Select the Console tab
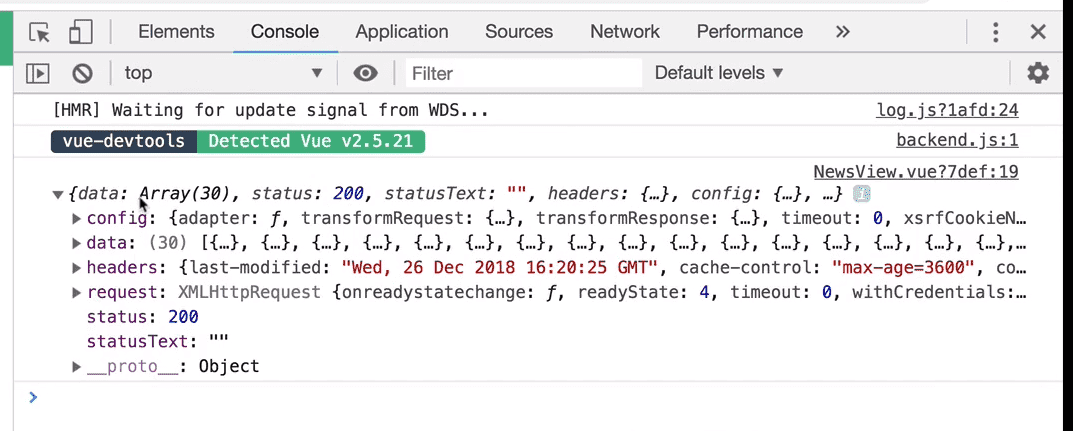This screenshot has height=431, width=1073. (285, 31)
